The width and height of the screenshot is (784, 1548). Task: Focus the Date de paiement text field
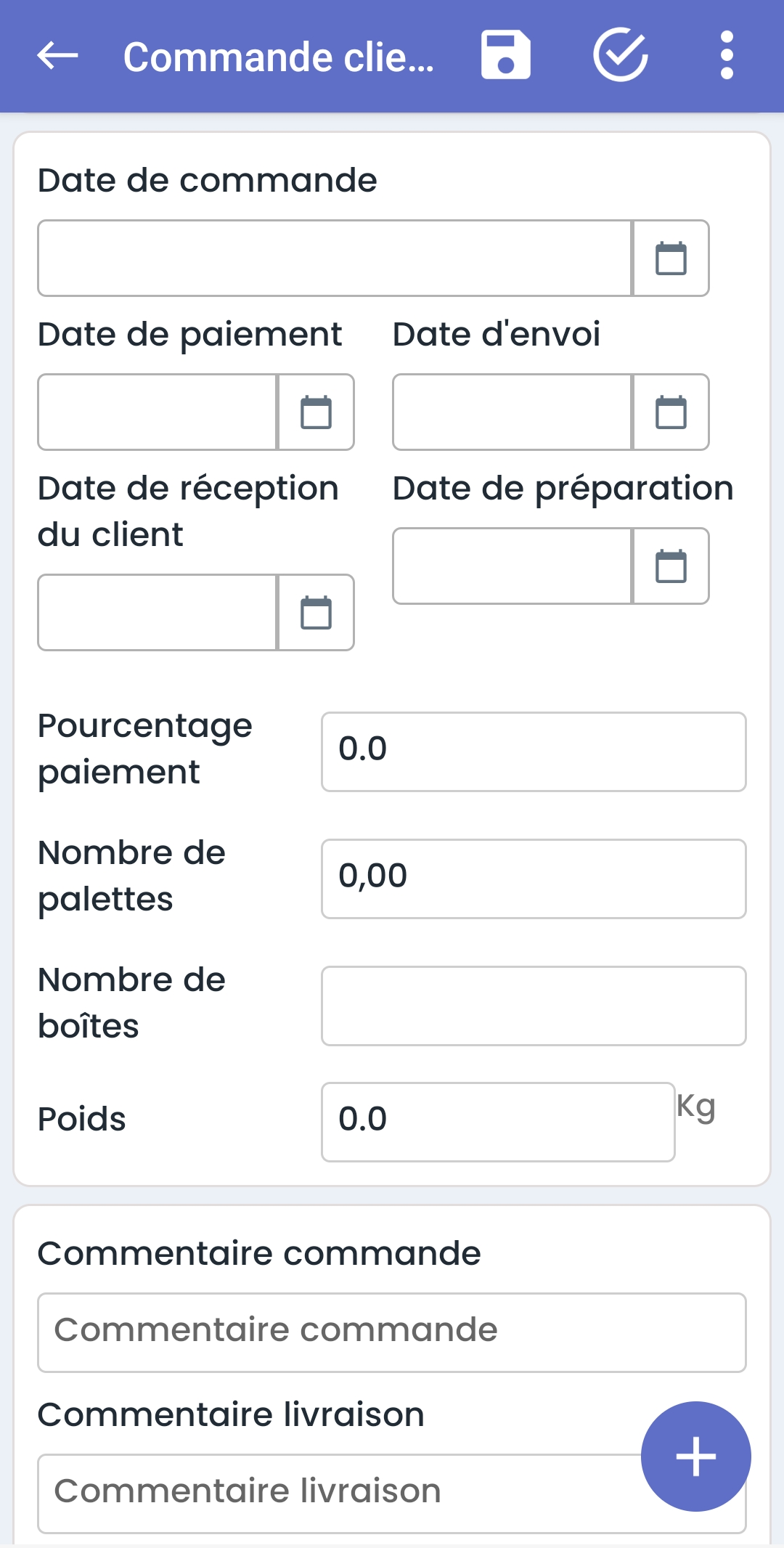point(158,412)
